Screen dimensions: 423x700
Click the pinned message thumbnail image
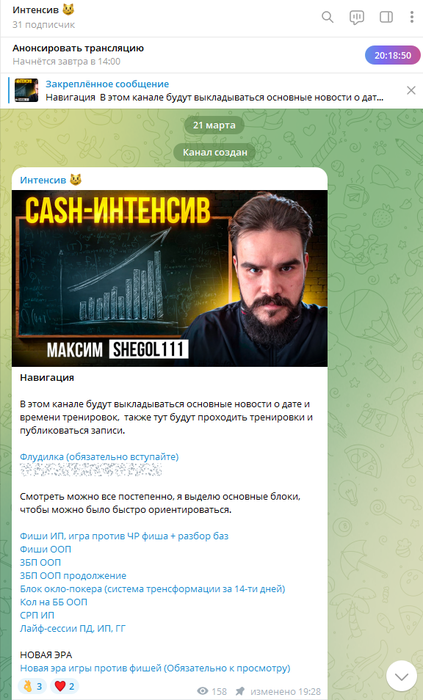(26, 90)
